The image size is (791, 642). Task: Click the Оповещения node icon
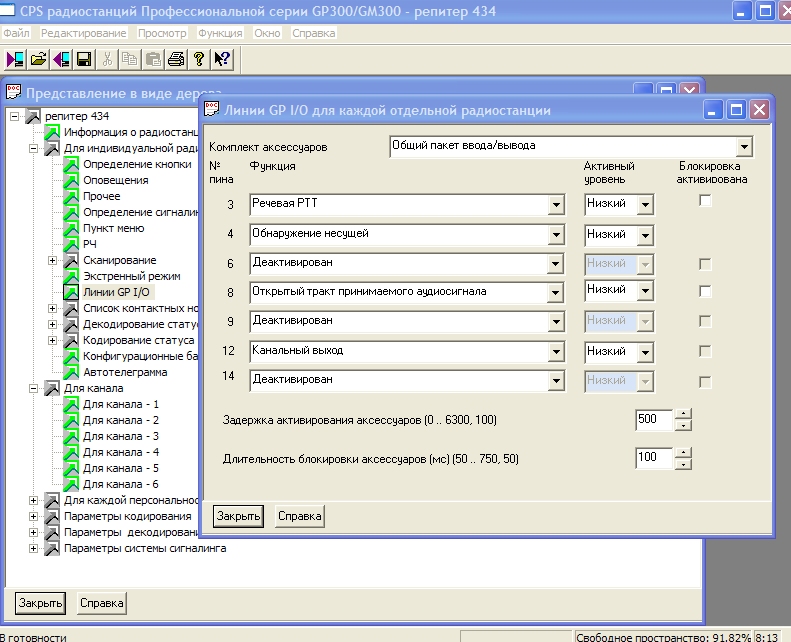coord(71,180)
